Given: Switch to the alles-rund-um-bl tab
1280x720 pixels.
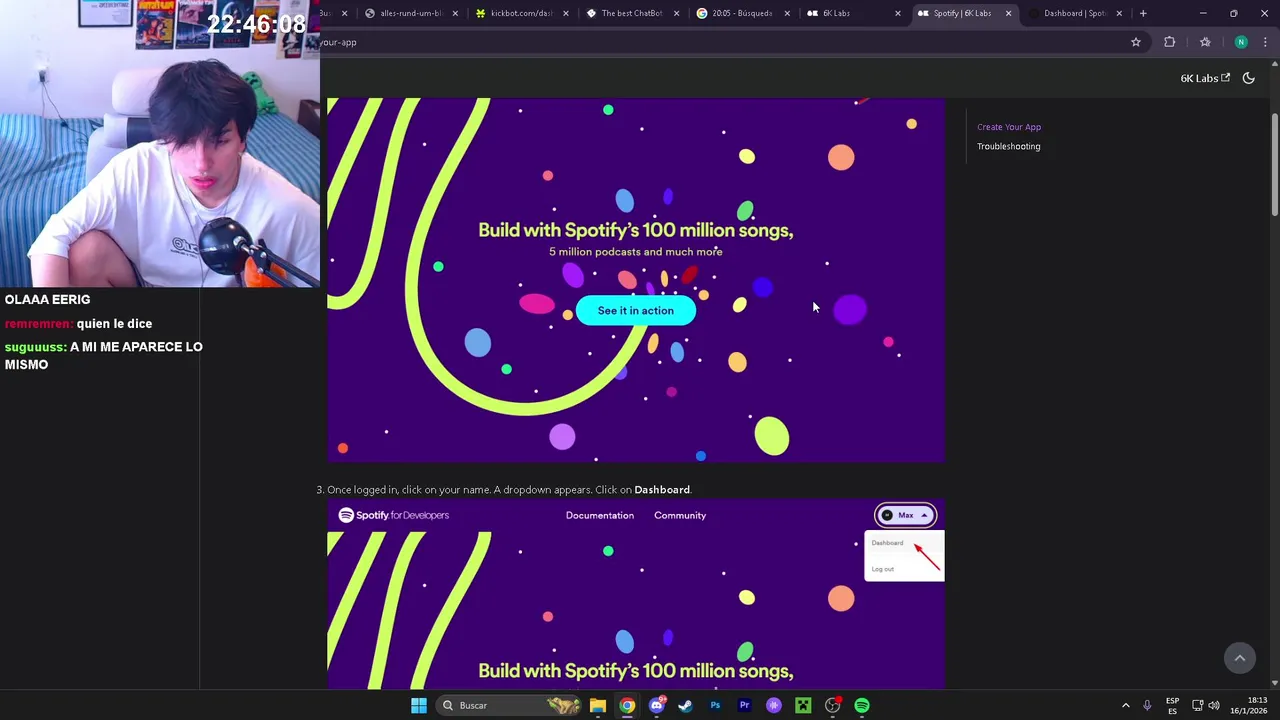Looking at the screenshot, I should point(411,13).
